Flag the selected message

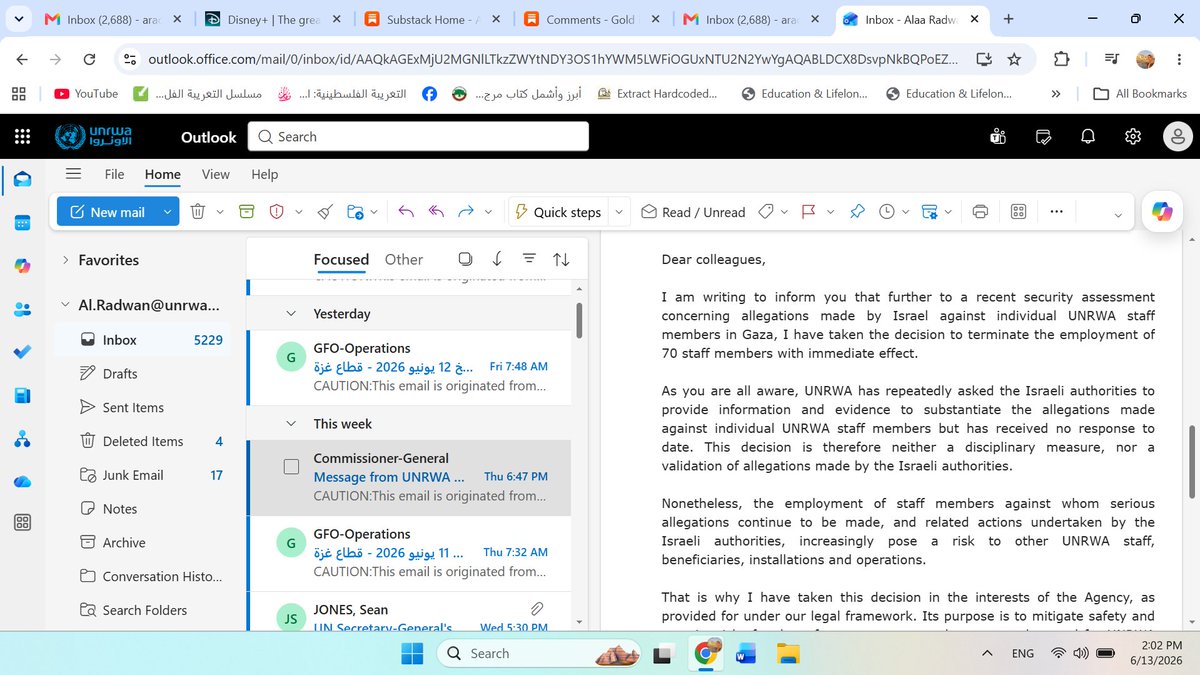(809, 212)
